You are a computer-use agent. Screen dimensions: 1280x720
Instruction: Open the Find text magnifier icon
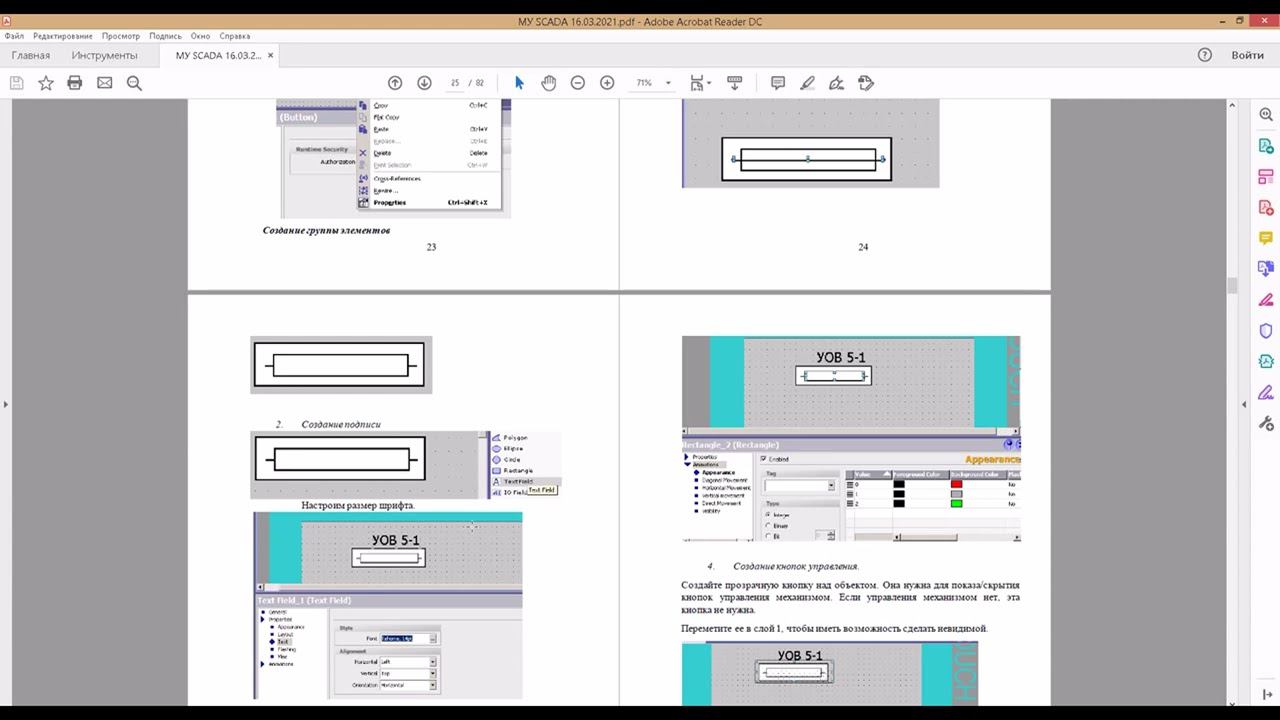pyautogui.click(x=134, y=83)
